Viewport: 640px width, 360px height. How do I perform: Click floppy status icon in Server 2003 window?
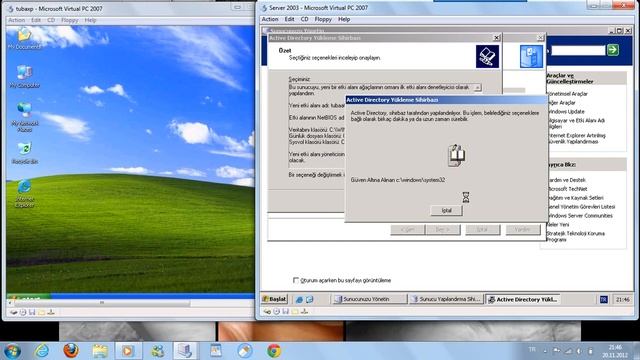tap(285, 311)
